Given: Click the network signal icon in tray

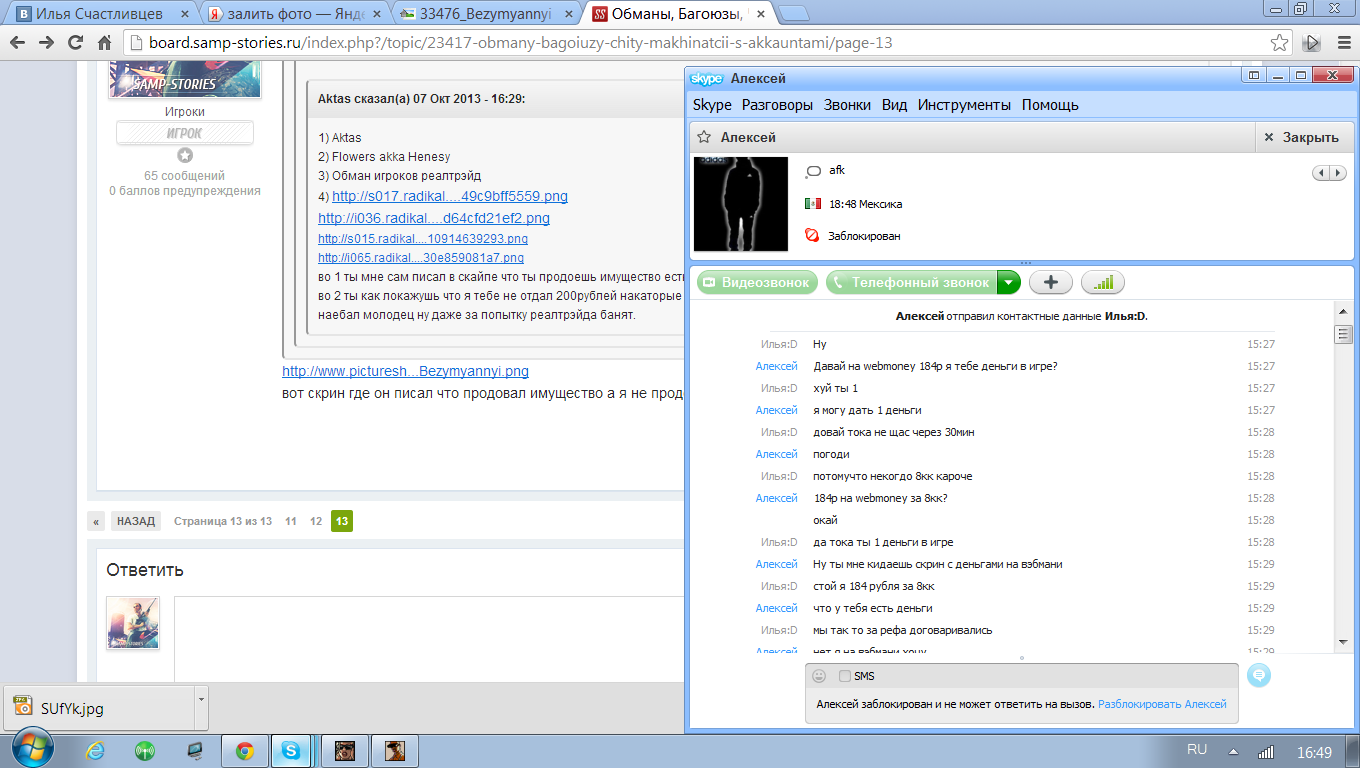Looking at the screenshot, I should (1265, 751).
